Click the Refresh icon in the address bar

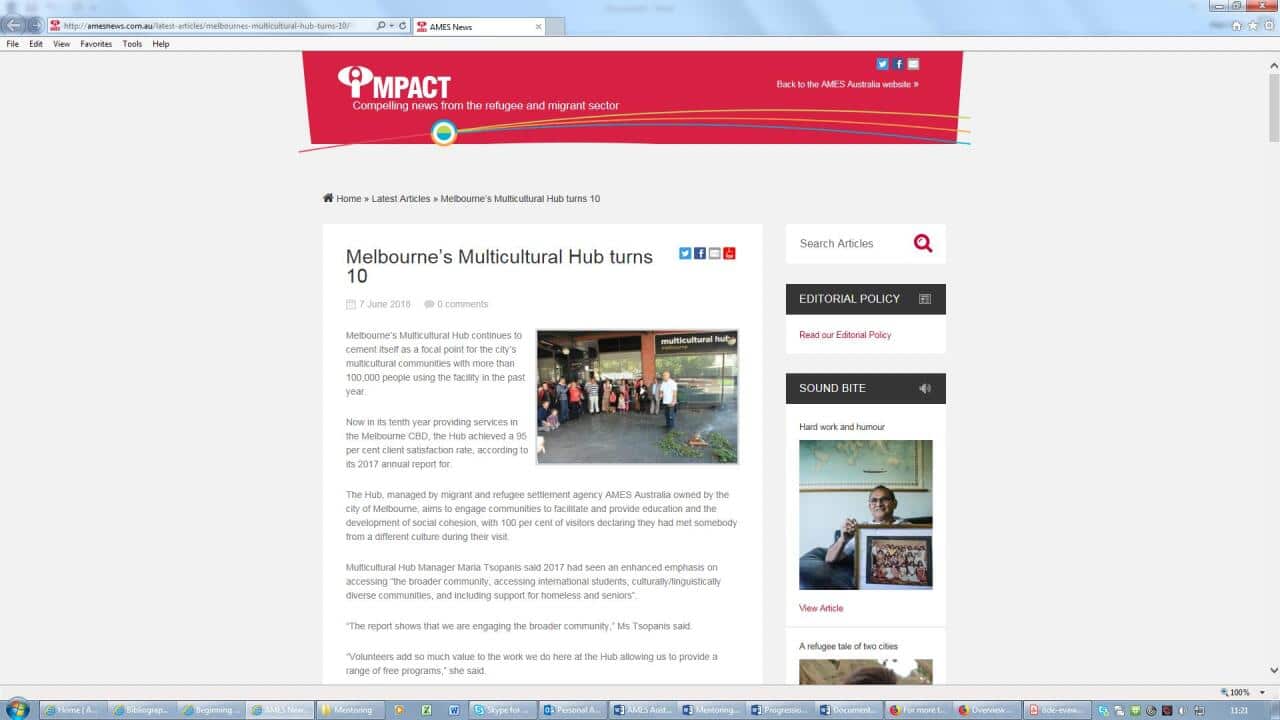(403, 26)
